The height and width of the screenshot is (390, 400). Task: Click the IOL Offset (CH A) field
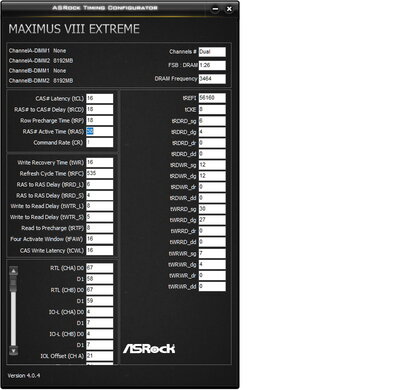click(100, 356)
